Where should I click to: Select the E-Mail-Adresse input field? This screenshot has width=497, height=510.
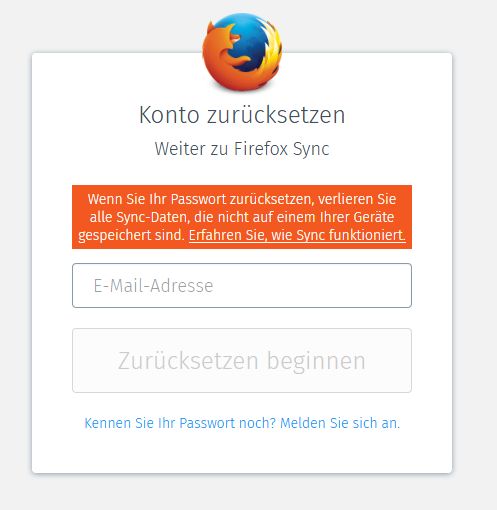[242, 285]
